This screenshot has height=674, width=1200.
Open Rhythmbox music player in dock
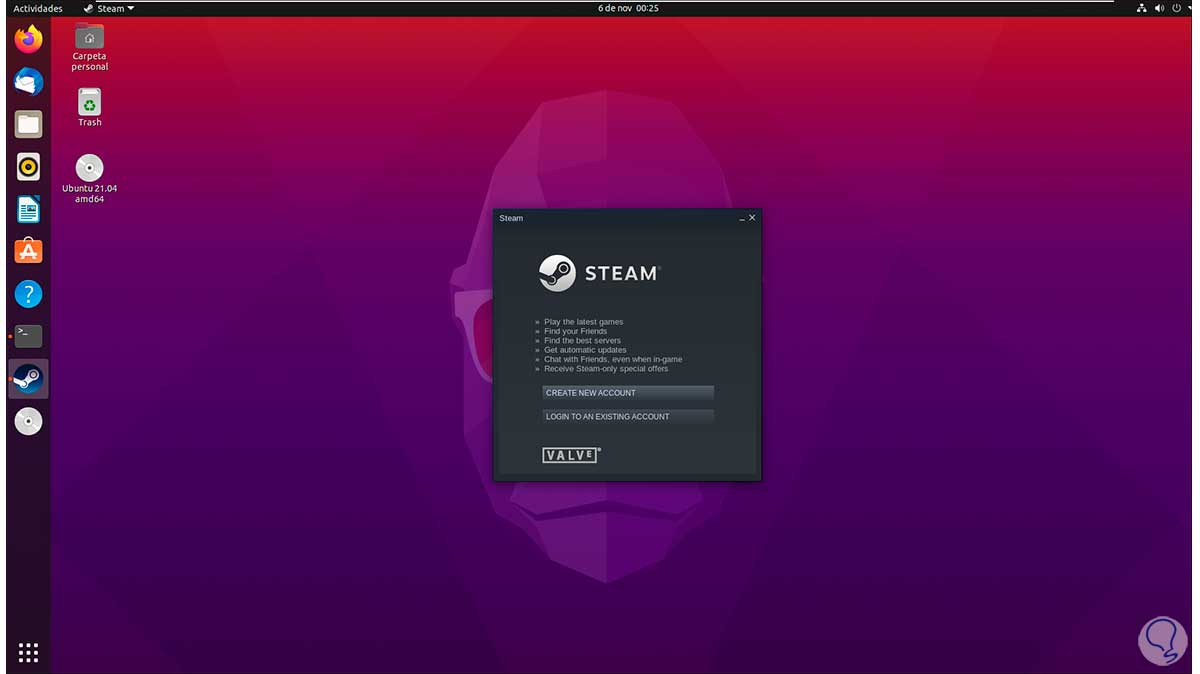click(28, 166)
